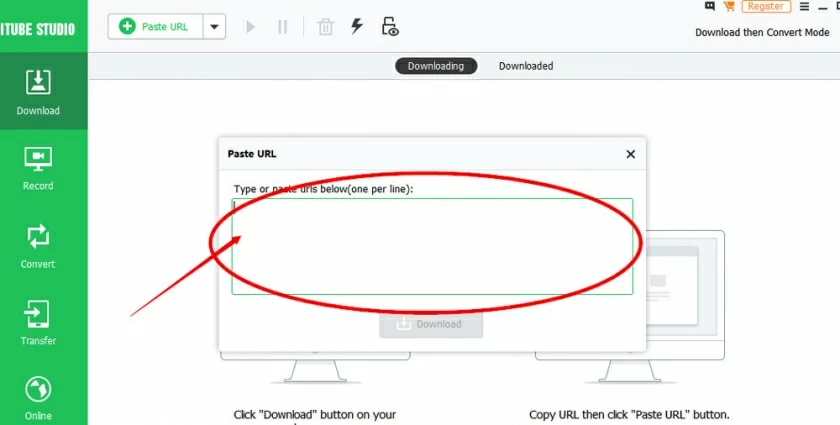Viewport: 840px width, 425px height.
Task: Close the Paste URL dialog
Action: click(631, 154)
